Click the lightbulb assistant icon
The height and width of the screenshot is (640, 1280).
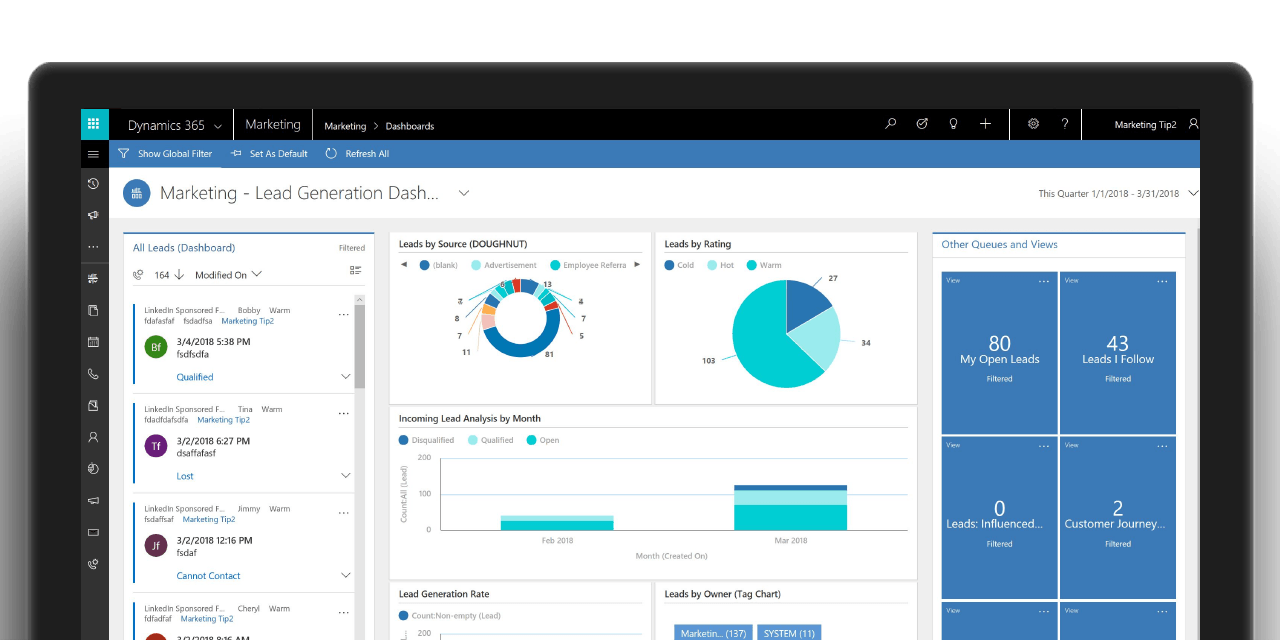pos(953,124)
